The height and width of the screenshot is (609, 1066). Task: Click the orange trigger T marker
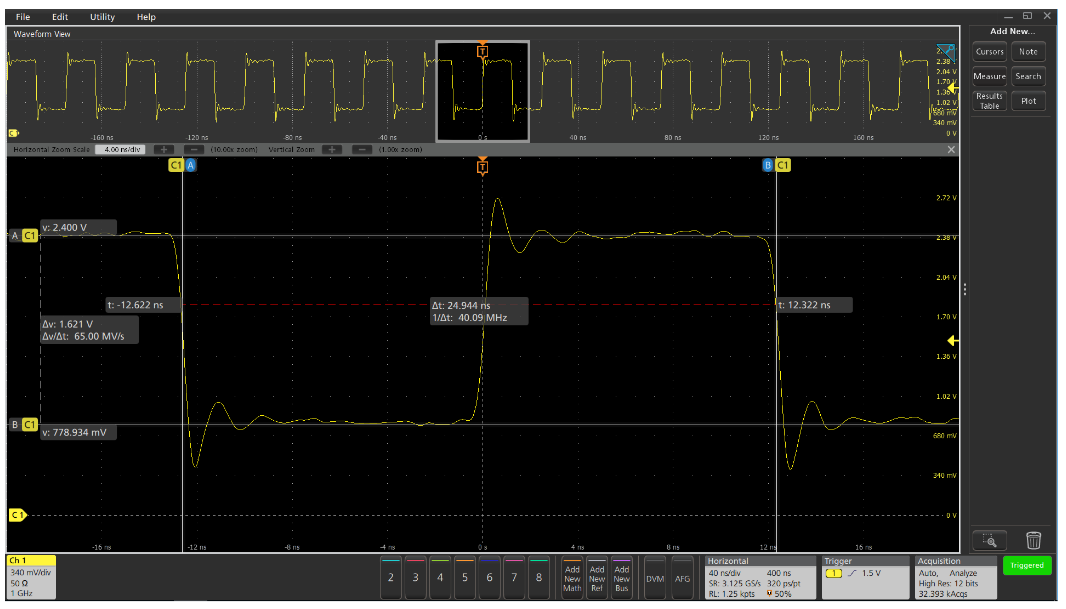(x=483, y=166)
